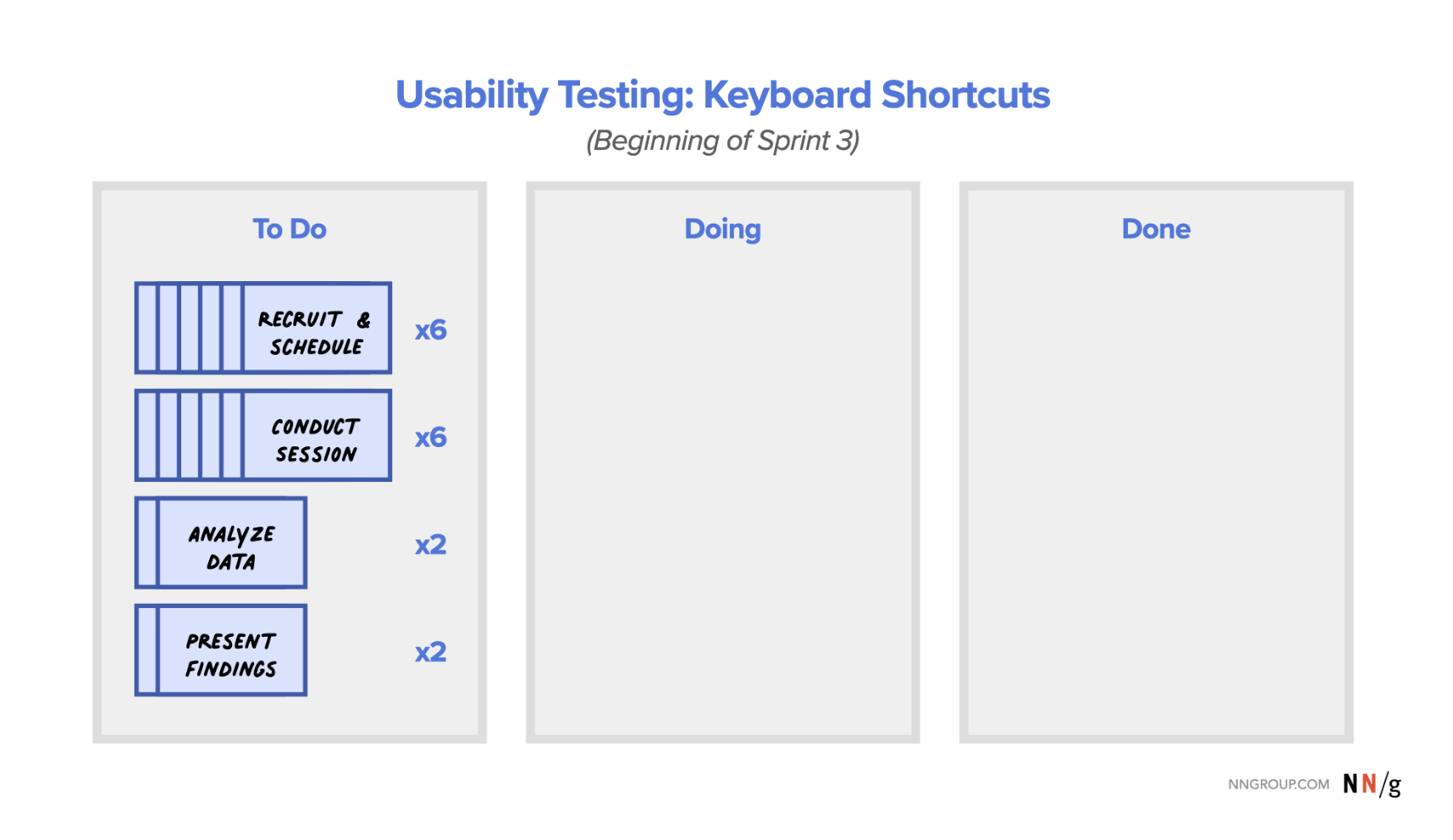Click the x6 count beside Conduct Session
This screenshot has height=840, width=1453.
[430, 438]
